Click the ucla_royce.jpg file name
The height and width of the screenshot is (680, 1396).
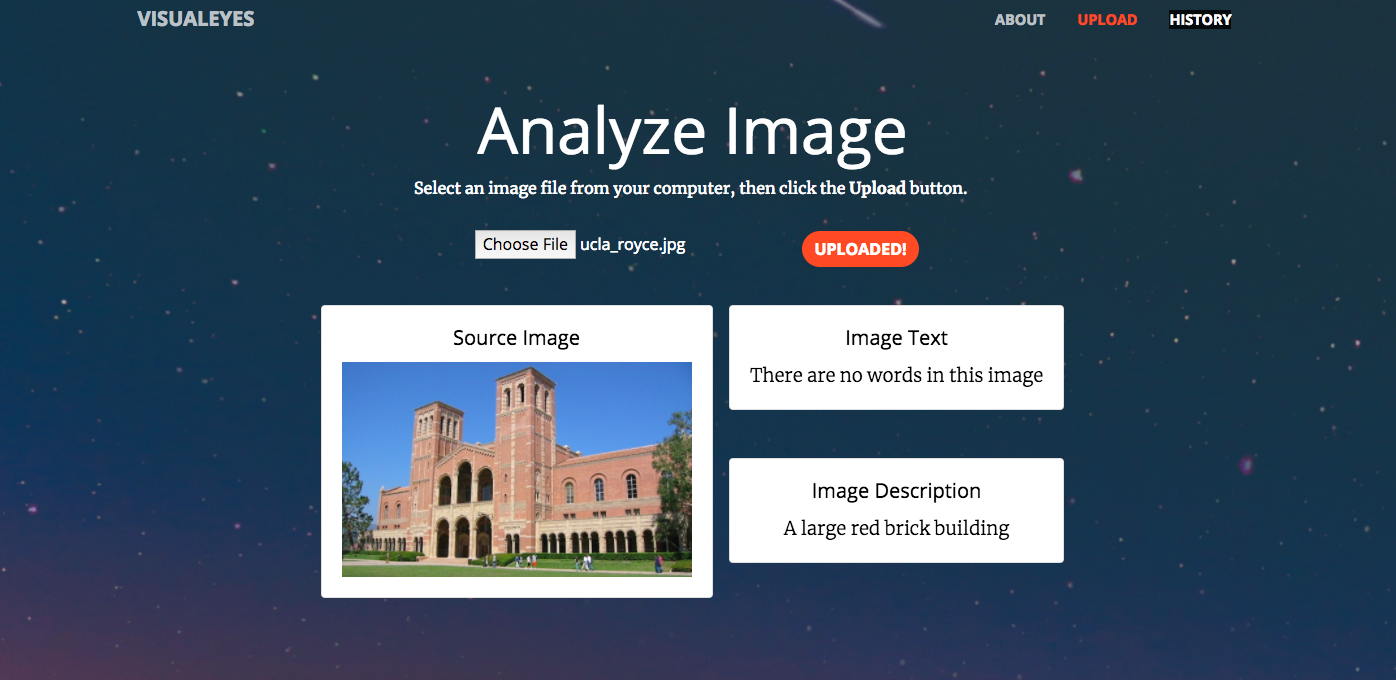tap(633, 244)
